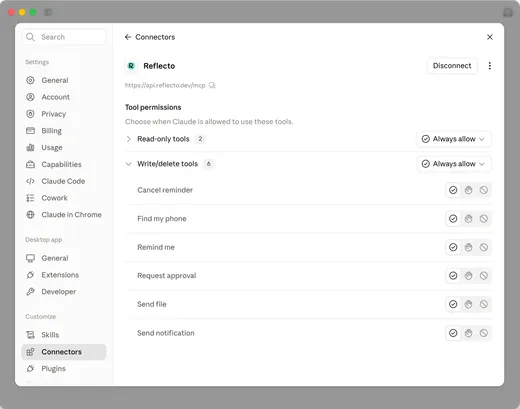Set Send notification to always allow

[x=453, y=333]
